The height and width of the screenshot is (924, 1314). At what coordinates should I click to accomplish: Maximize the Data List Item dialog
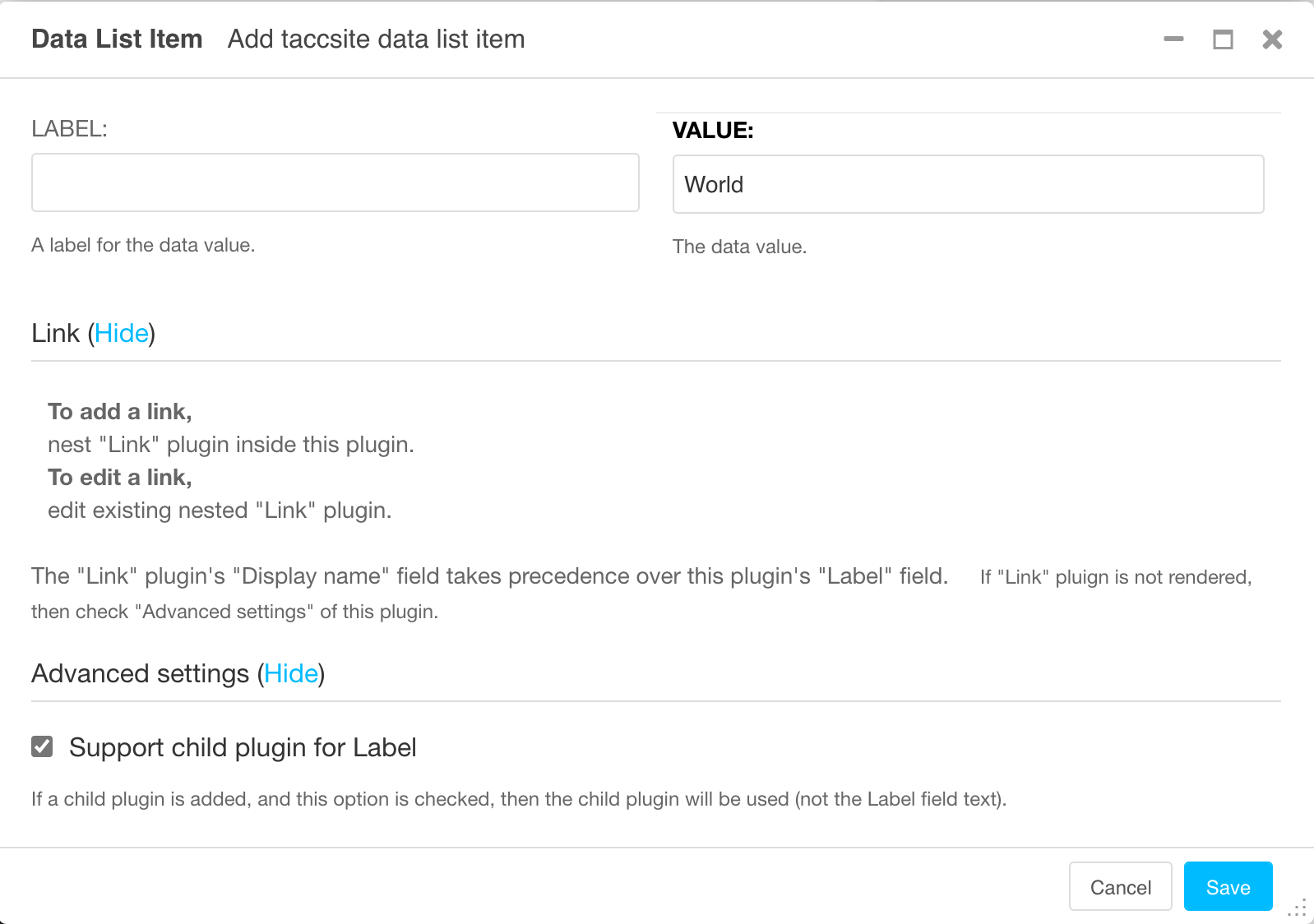(x=1223, y=39)
